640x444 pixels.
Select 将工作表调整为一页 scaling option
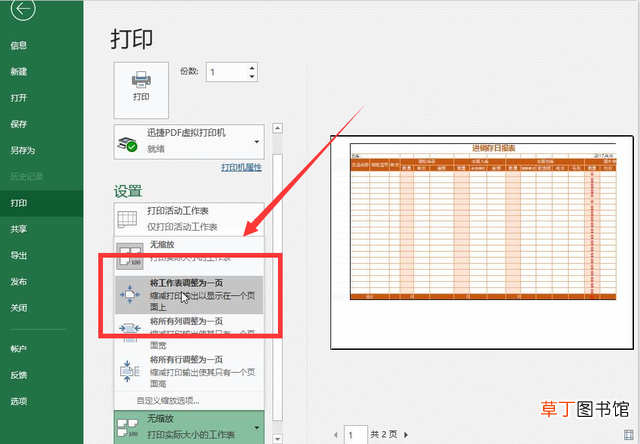pos(189,295)
